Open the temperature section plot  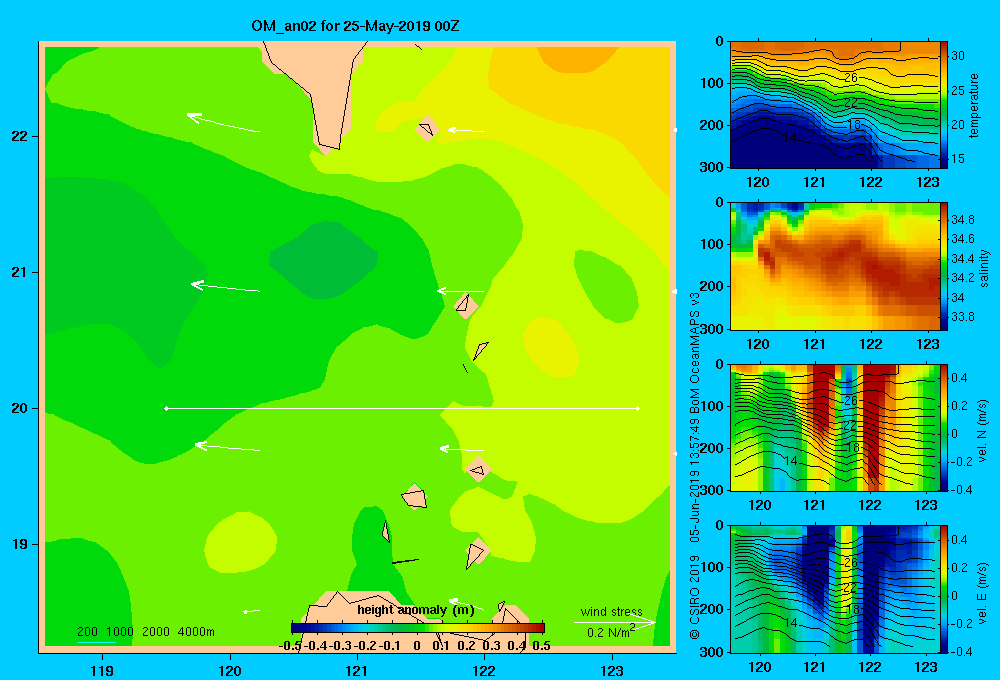point(835,105)
